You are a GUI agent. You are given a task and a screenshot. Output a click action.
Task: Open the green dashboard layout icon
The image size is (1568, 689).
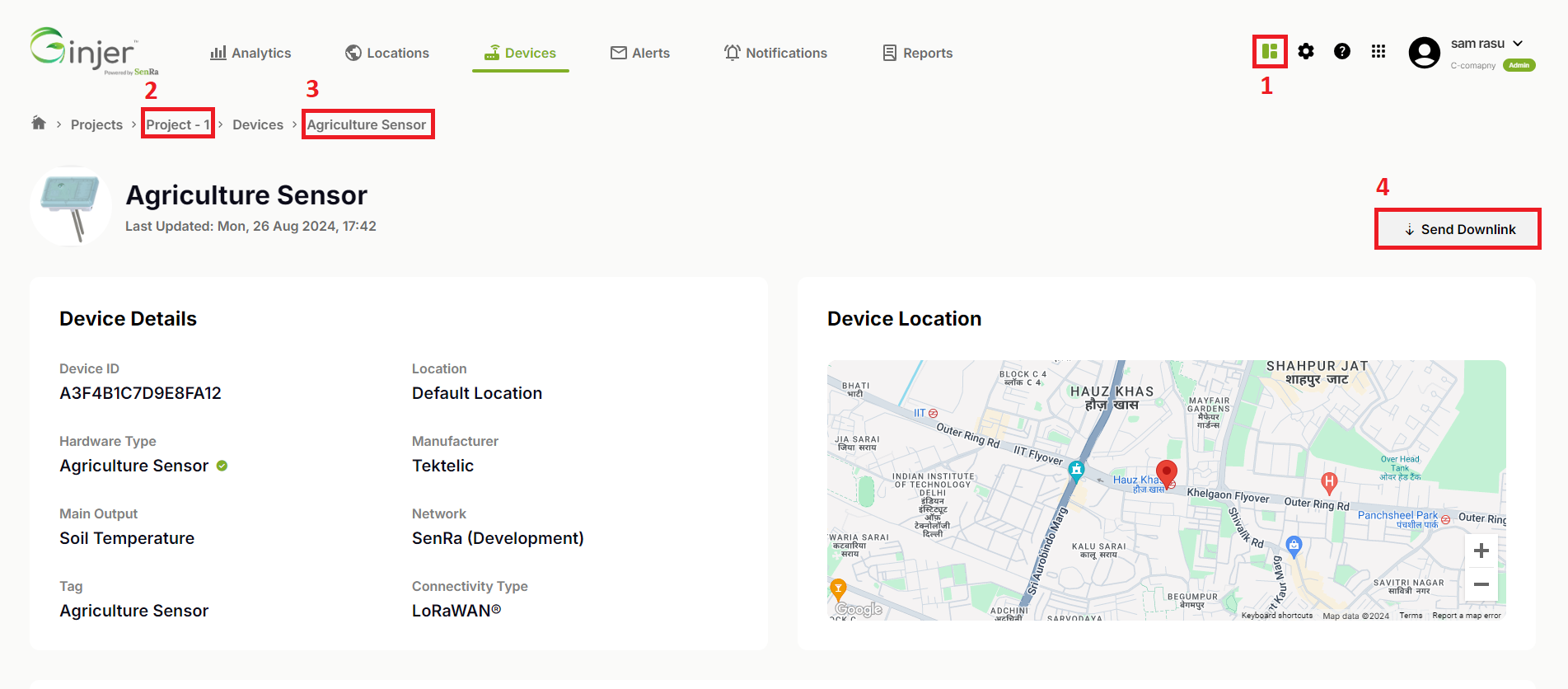1269,52
